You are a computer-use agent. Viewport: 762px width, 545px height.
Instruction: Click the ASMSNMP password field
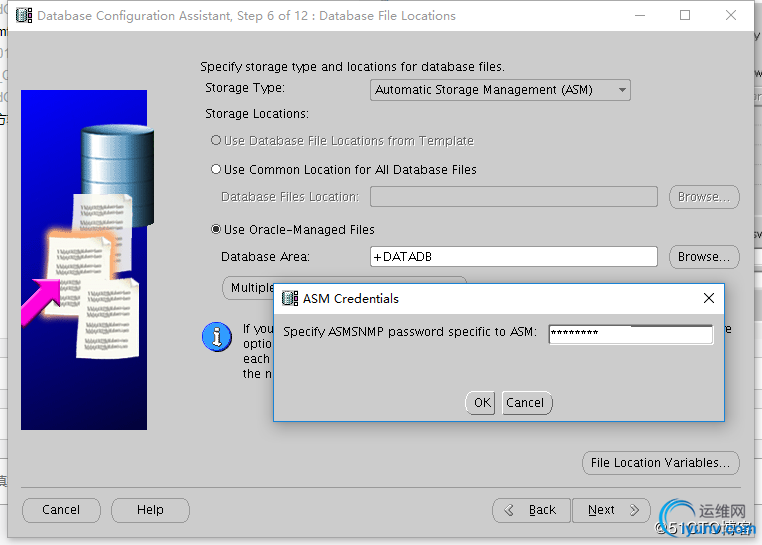(630, 333)
